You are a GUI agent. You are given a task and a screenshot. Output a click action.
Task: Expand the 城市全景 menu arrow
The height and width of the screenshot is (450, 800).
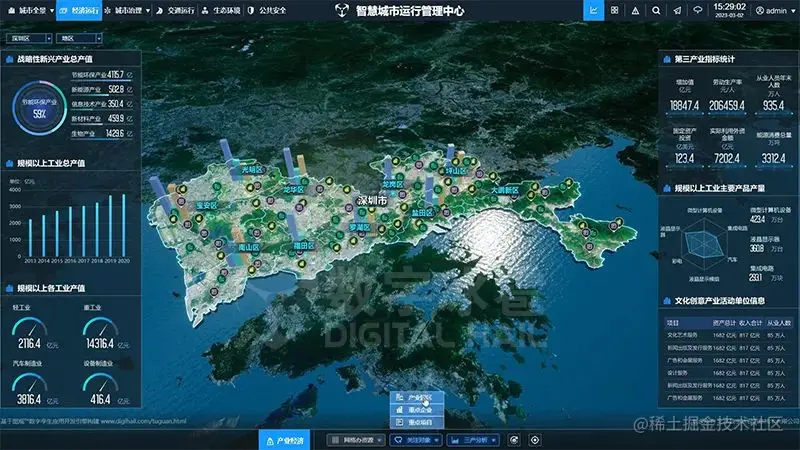tap(52, 11)
